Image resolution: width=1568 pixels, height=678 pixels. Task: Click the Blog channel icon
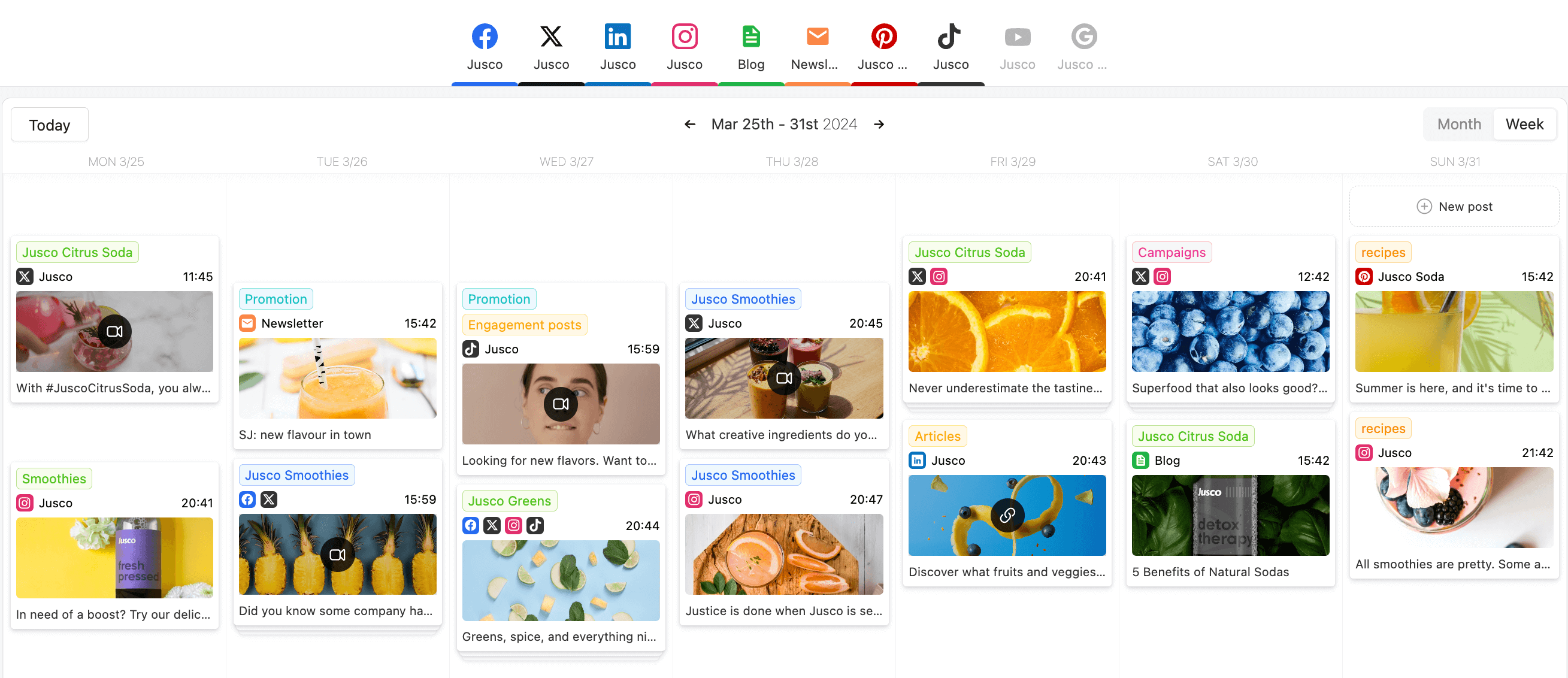[750, 36]
